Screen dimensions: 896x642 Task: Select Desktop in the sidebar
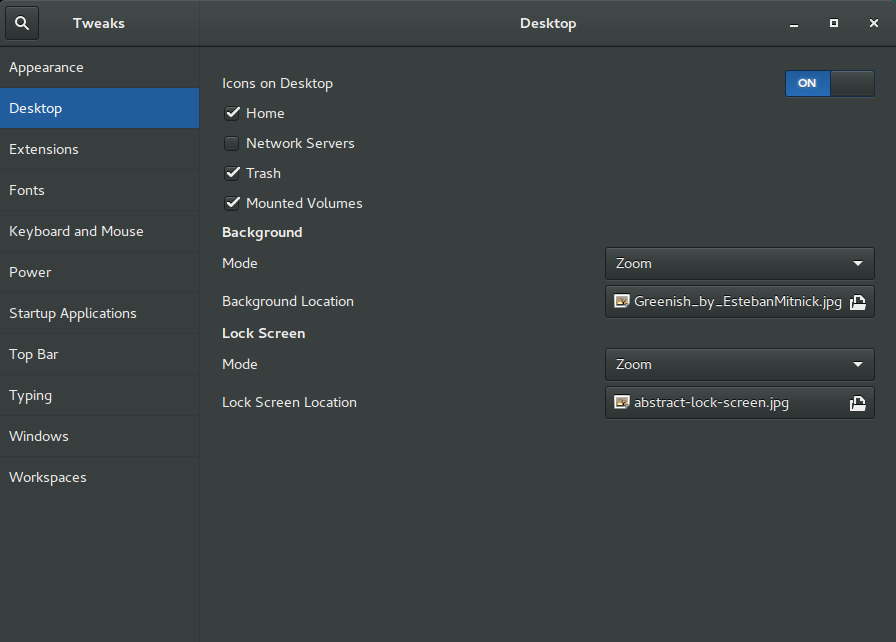pyautogui.click(x=99, y=108)
